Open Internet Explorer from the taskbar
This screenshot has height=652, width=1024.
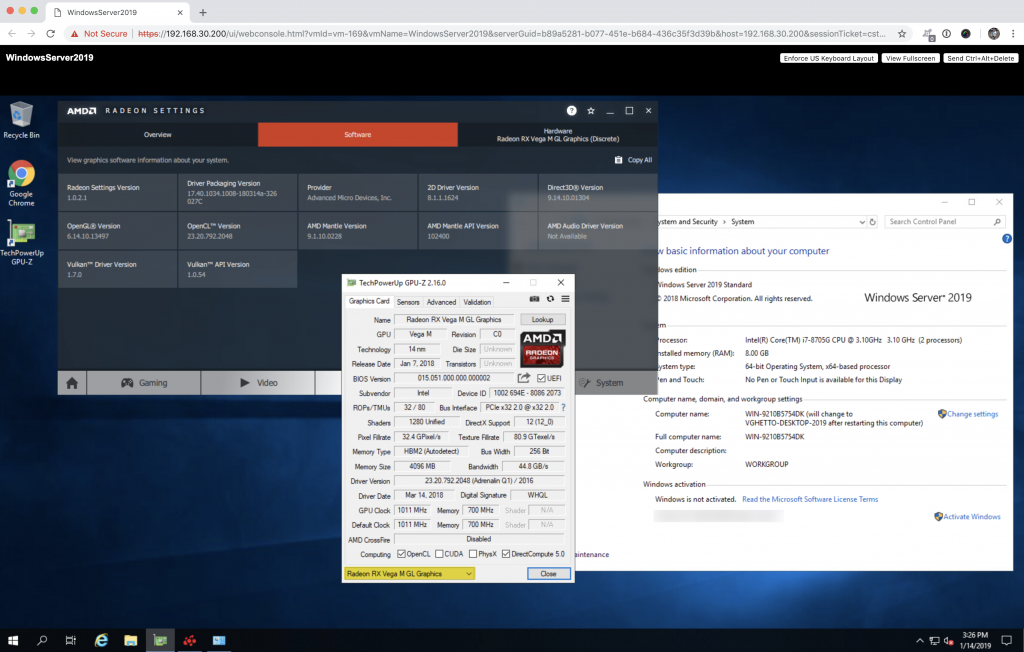pyautogui.click(x=101, y=640)
